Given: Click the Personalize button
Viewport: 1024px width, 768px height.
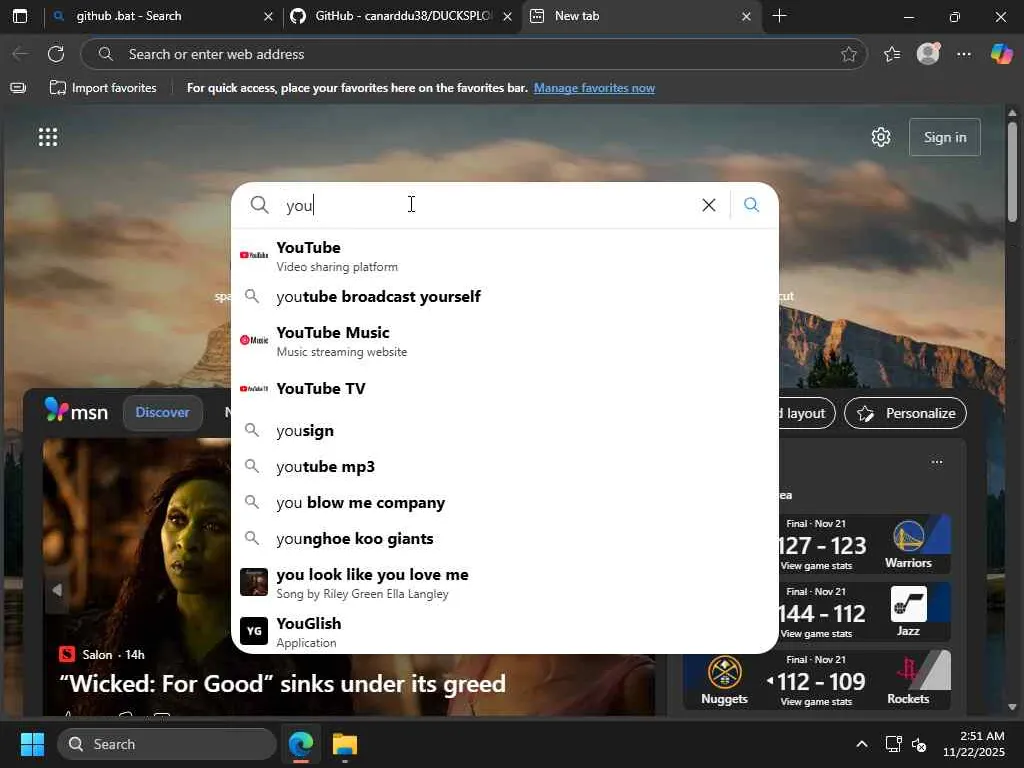Looking at the screenshot, I should [x=905, y=413].
